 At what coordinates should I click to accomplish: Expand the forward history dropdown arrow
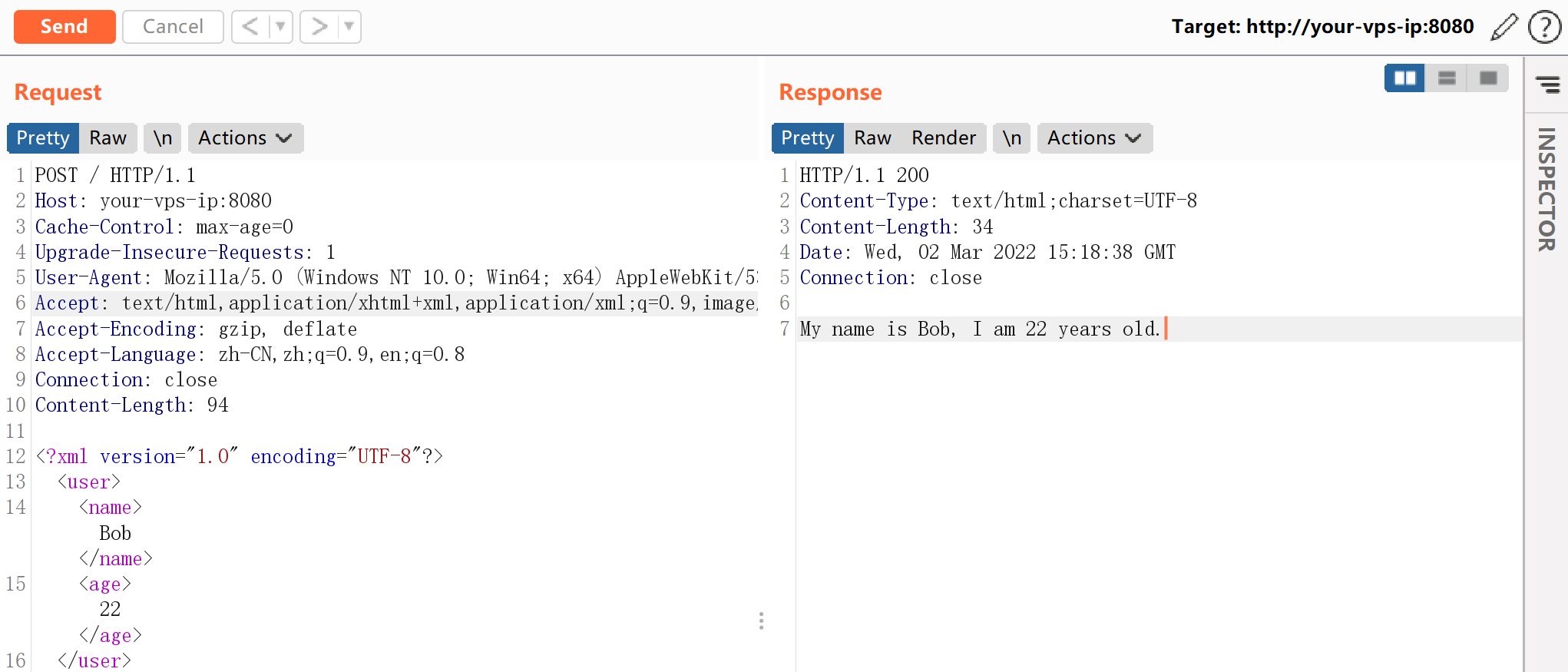349,27
